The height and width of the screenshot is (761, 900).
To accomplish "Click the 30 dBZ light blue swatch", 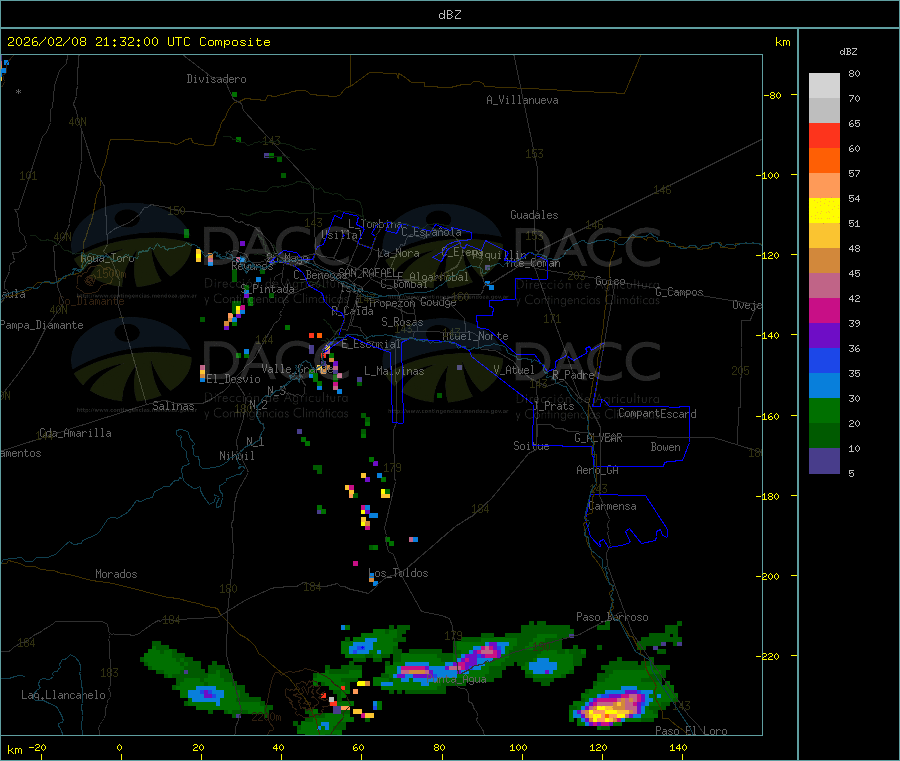I will point(824,385).
